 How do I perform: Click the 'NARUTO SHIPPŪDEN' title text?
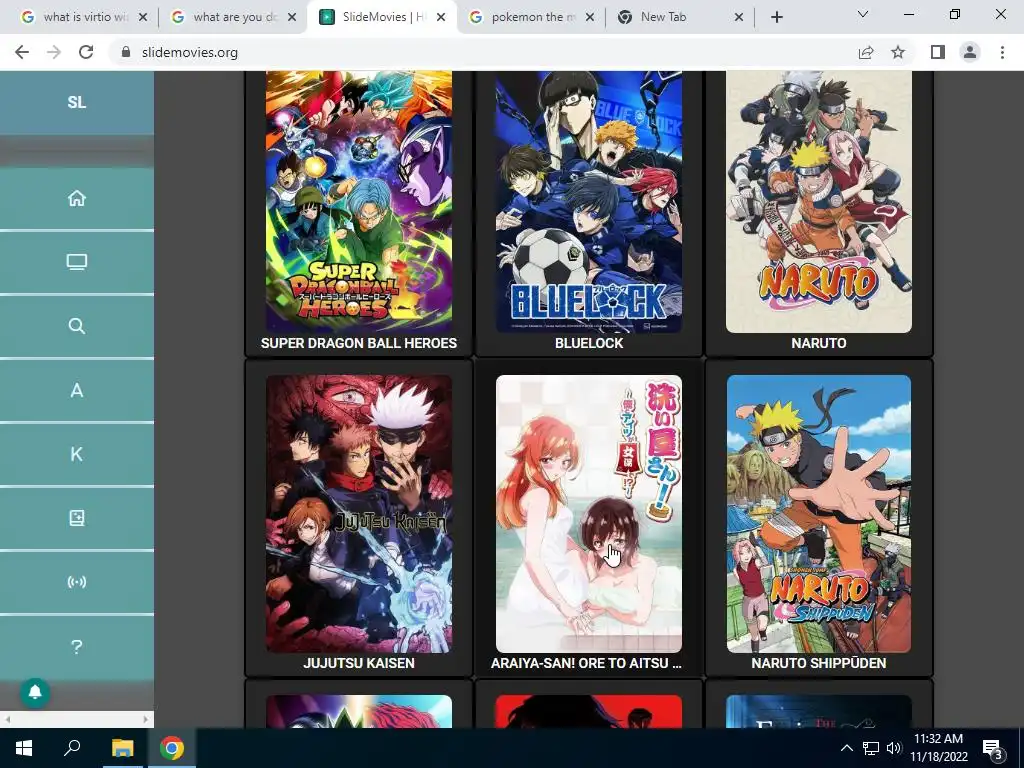tap(819, 663)
